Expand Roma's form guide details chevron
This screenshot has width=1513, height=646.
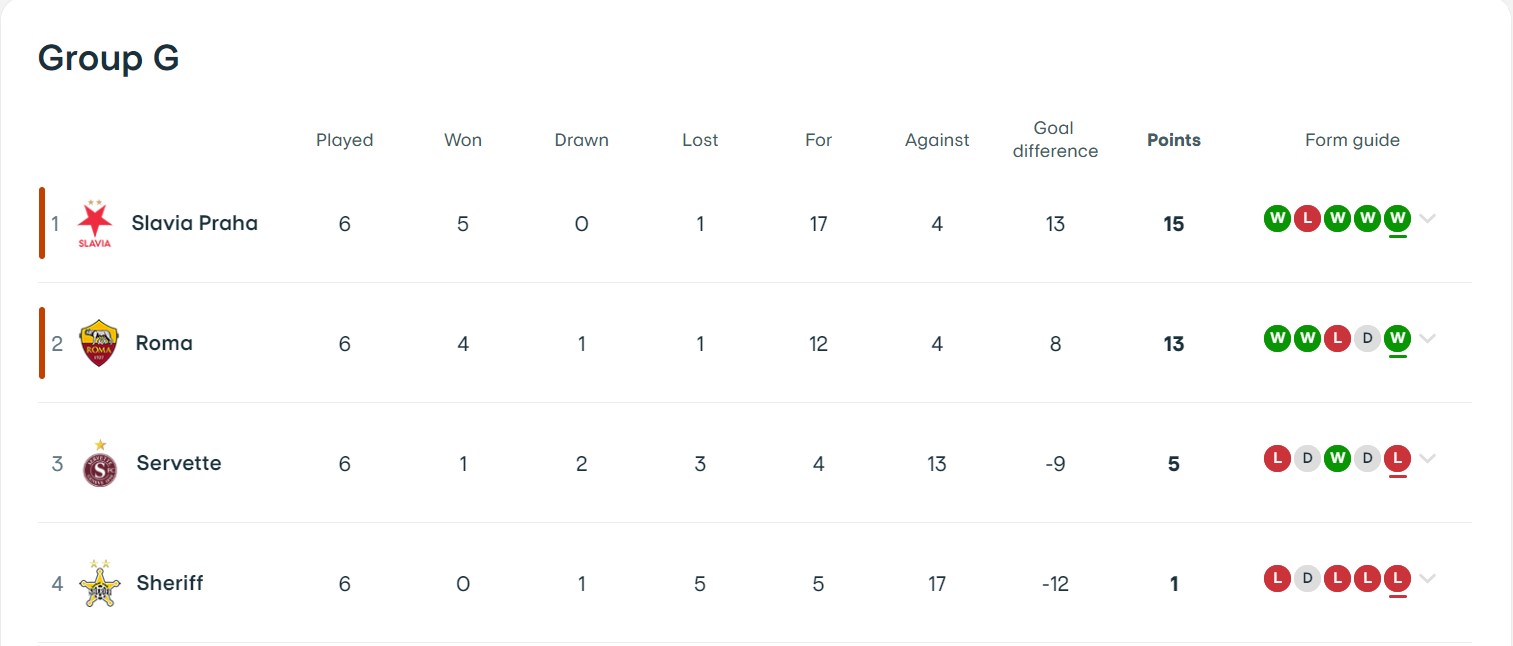pos(1428,338)
